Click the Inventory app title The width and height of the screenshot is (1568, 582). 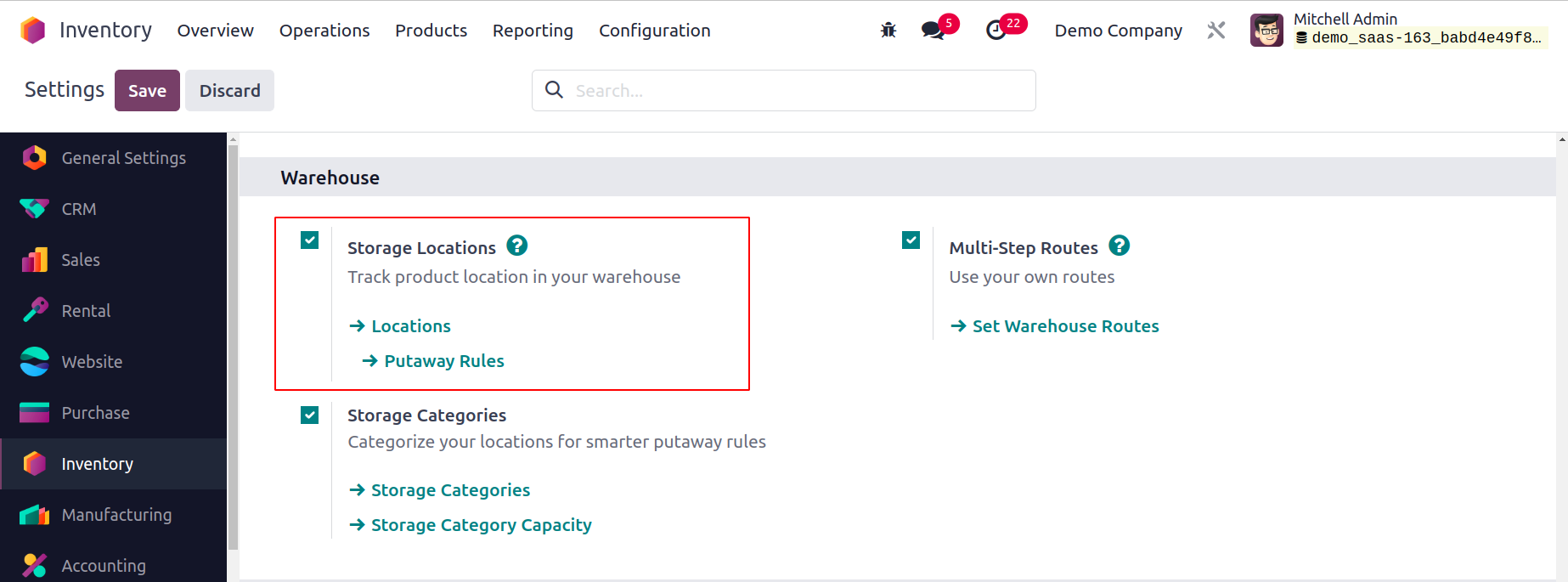[105, 31]
